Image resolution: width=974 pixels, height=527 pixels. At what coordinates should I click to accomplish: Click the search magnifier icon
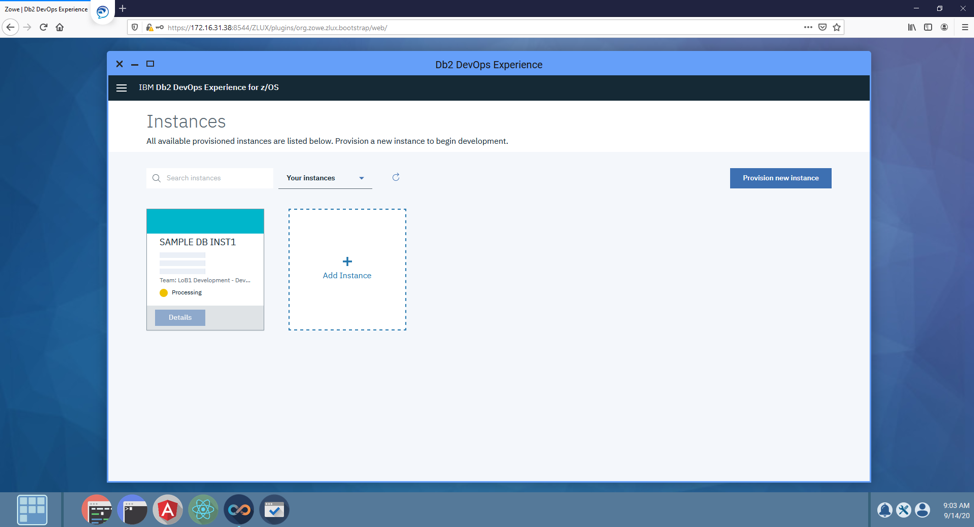pyautogui.click(x=157, y=178)
